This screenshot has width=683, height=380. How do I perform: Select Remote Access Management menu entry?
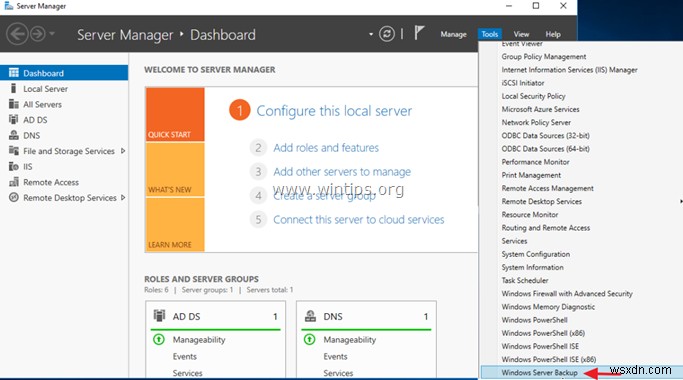coord(548,188)
